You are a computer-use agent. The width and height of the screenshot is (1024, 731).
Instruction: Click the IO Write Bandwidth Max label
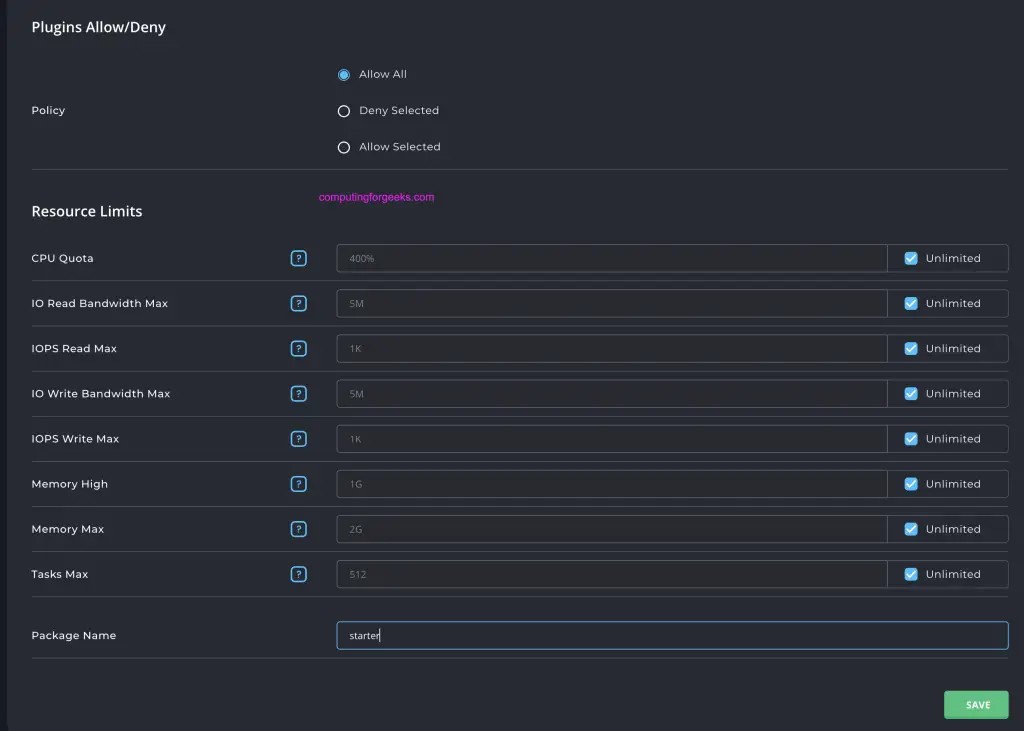[x=101, y=393]
